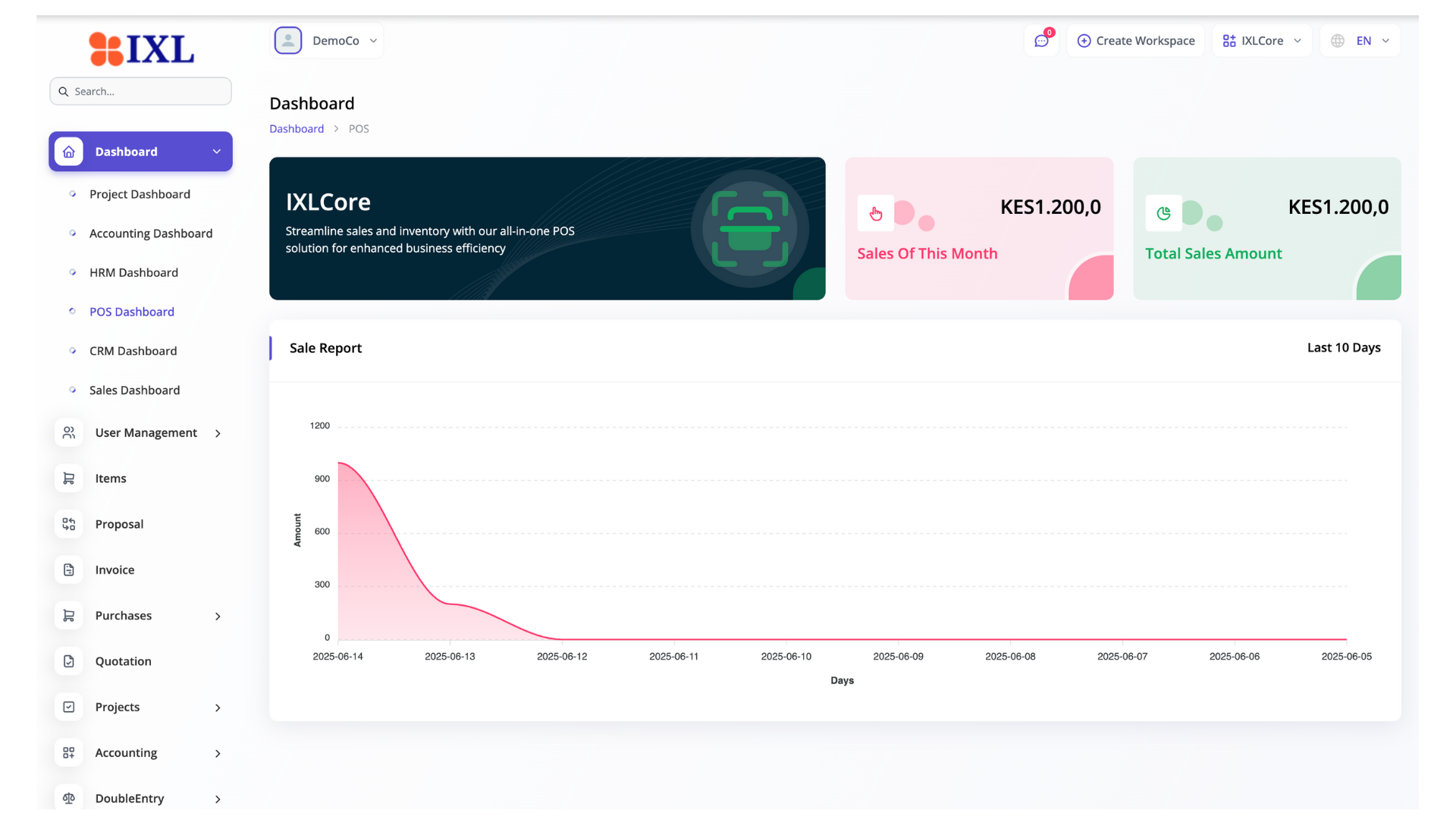Image resolution: width=1456 pixels, height=819 pixels.
Task: Click the Projects checkbox icon
Action: [x=69, y=707]
